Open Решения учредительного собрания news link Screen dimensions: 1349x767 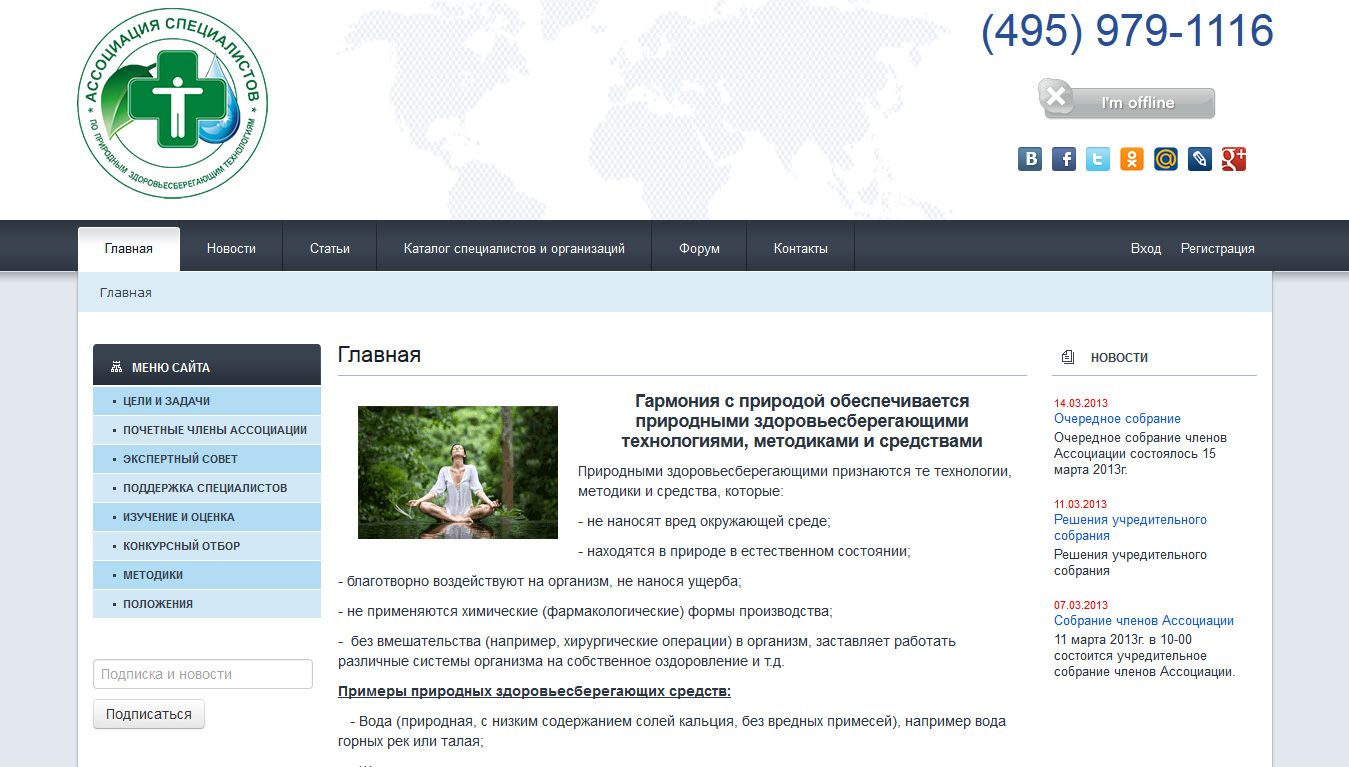point(1130,528)
